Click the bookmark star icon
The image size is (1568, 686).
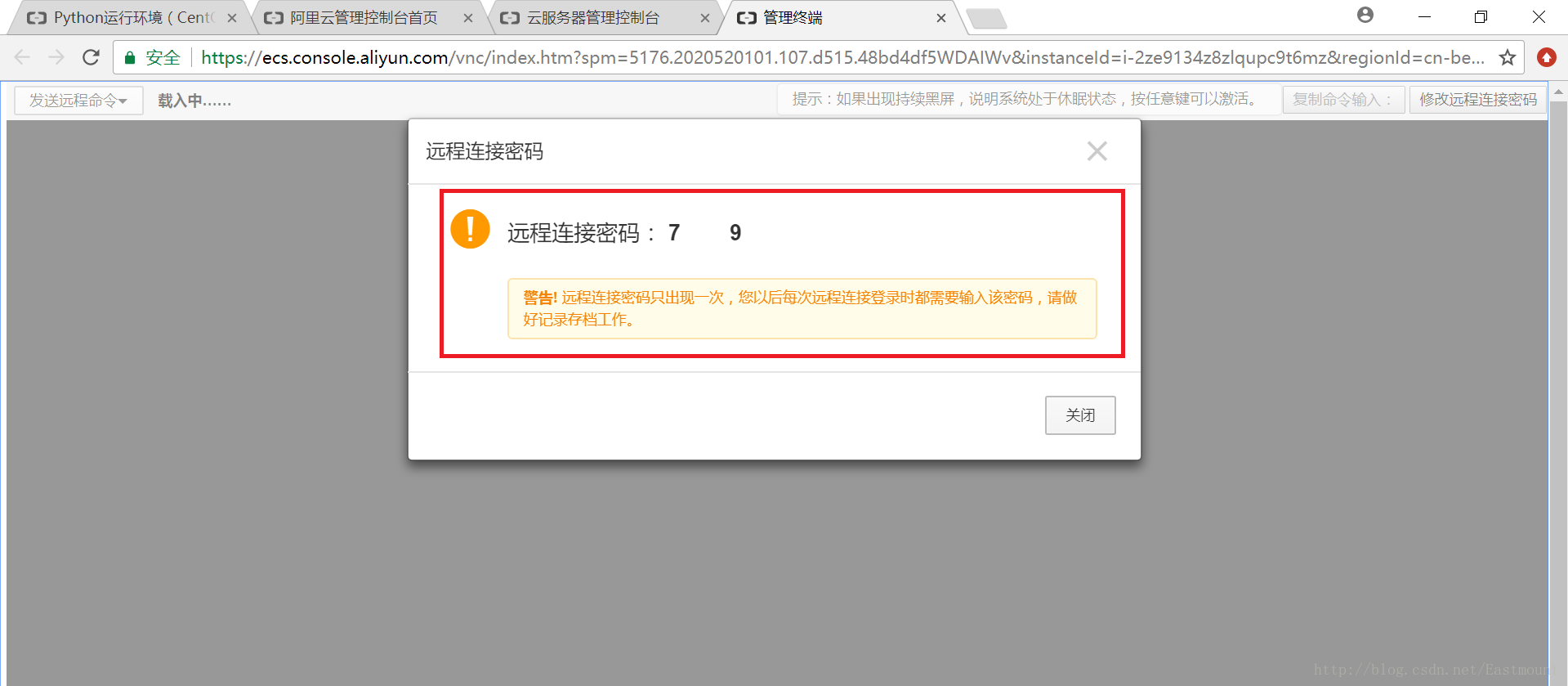tap(1507, 57)
